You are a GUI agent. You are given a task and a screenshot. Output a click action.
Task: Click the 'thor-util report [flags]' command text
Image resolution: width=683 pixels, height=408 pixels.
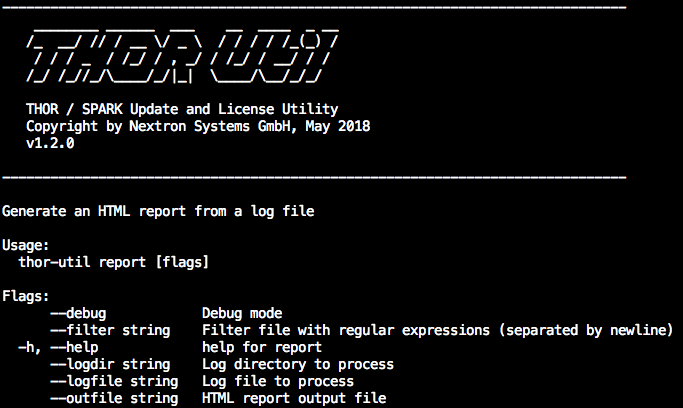coord(113,262)
